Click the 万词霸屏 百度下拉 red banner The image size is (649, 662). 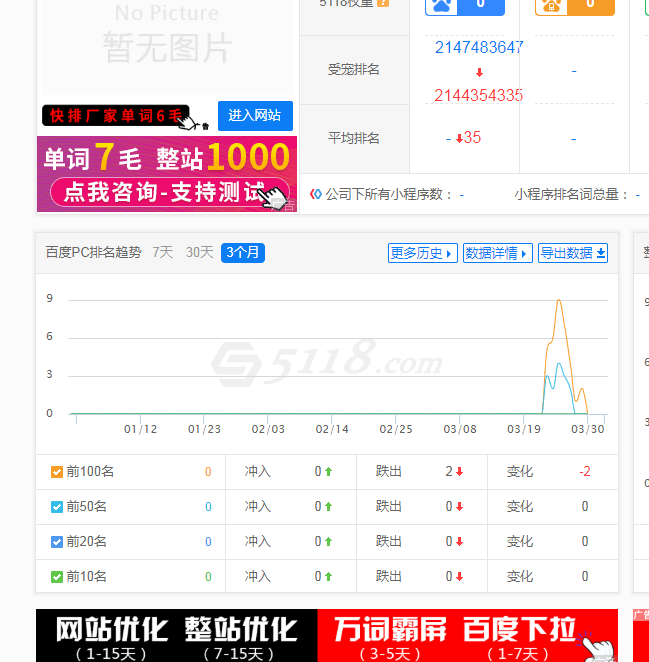click(468, 636)
